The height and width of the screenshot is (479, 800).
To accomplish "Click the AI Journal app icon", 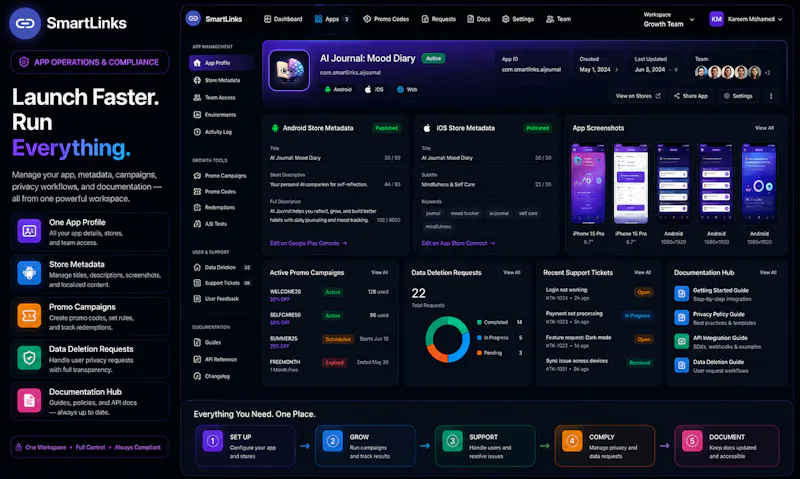I will coord(289,70).
